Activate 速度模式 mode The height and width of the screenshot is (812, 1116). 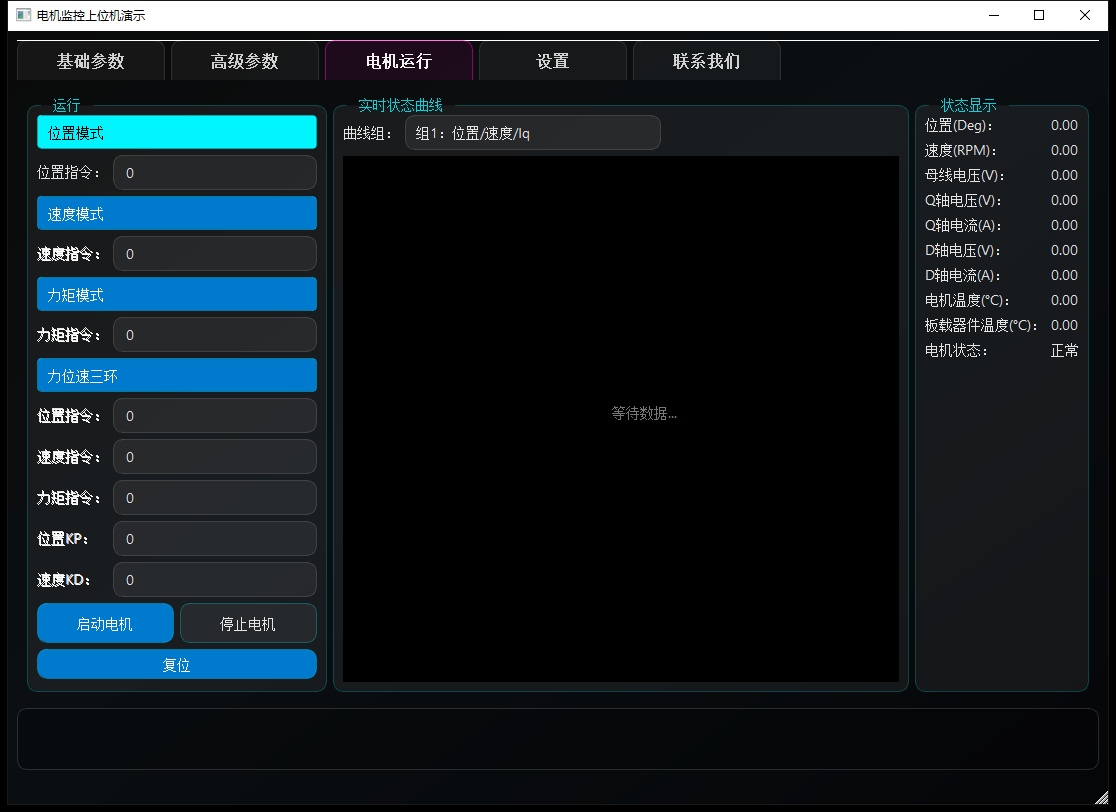coord(177,213)
